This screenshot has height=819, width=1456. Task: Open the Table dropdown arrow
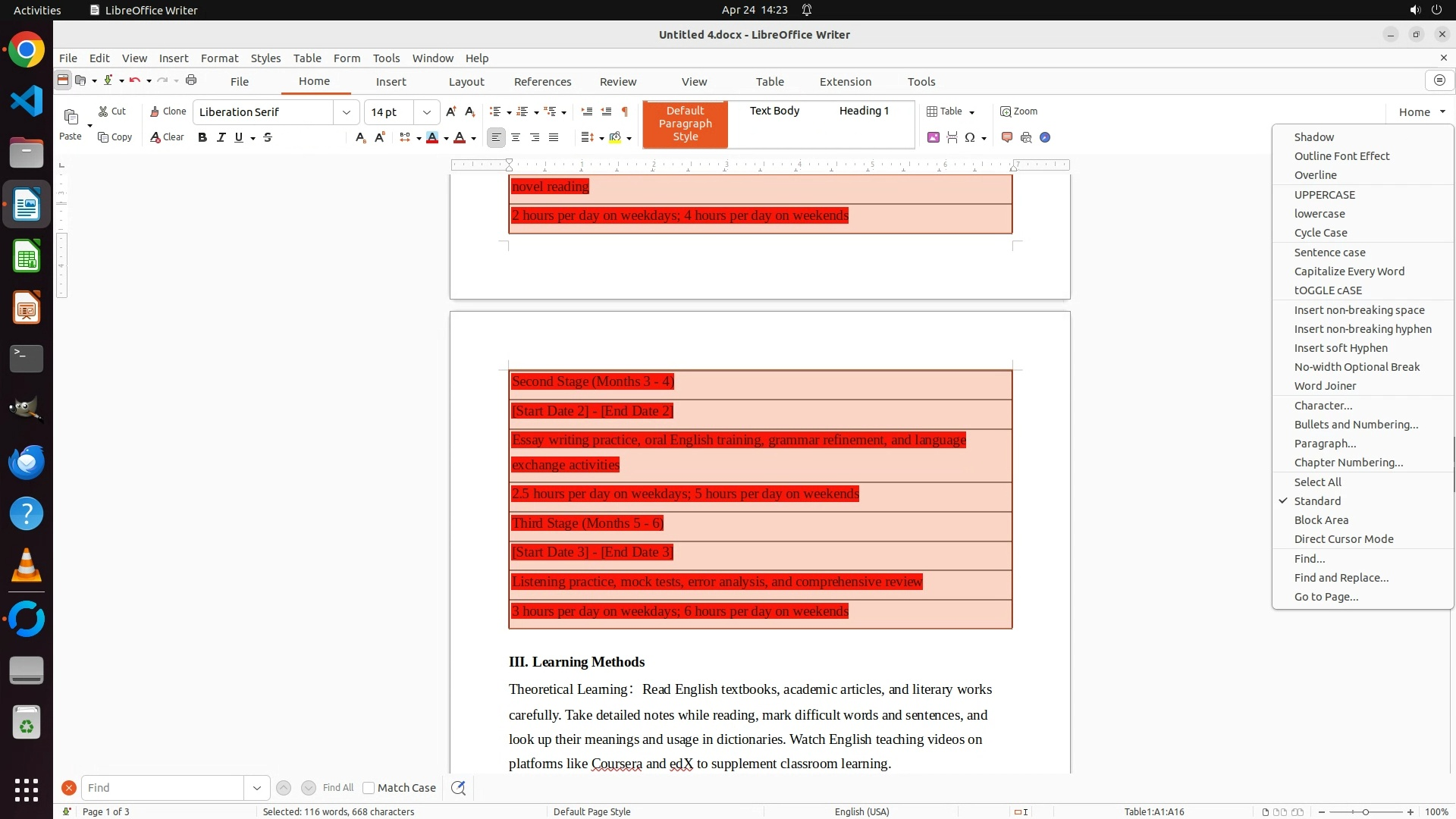971,112
